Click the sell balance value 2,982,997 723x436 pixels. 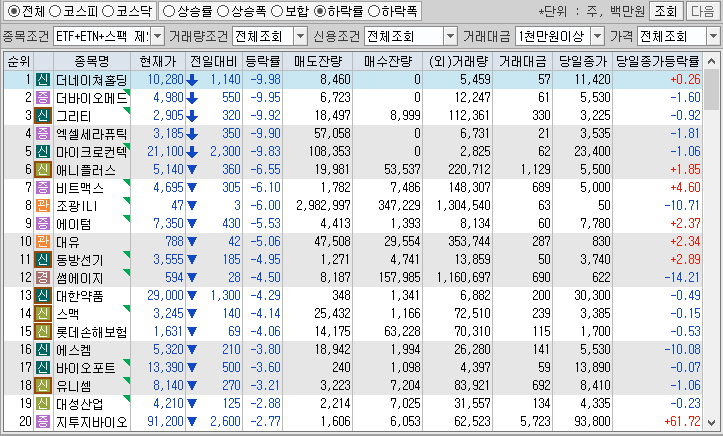(323, 206)
